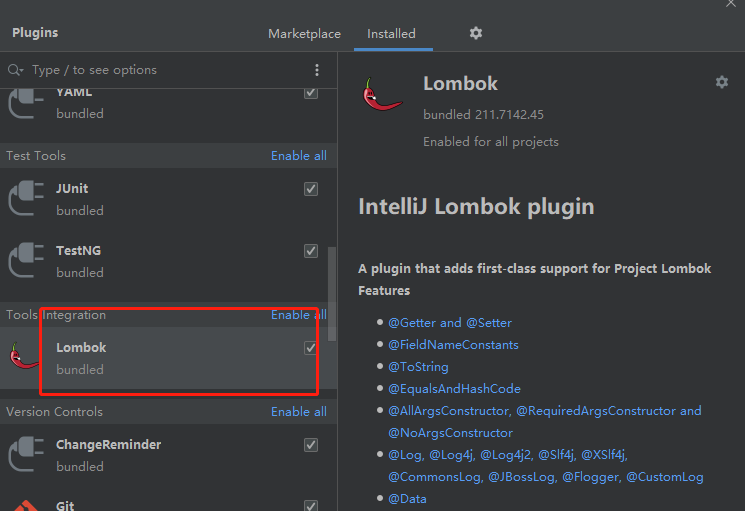Screen dimensions: 745x511
Task: Open the @ToString link
Action: (x=418, y=367)
